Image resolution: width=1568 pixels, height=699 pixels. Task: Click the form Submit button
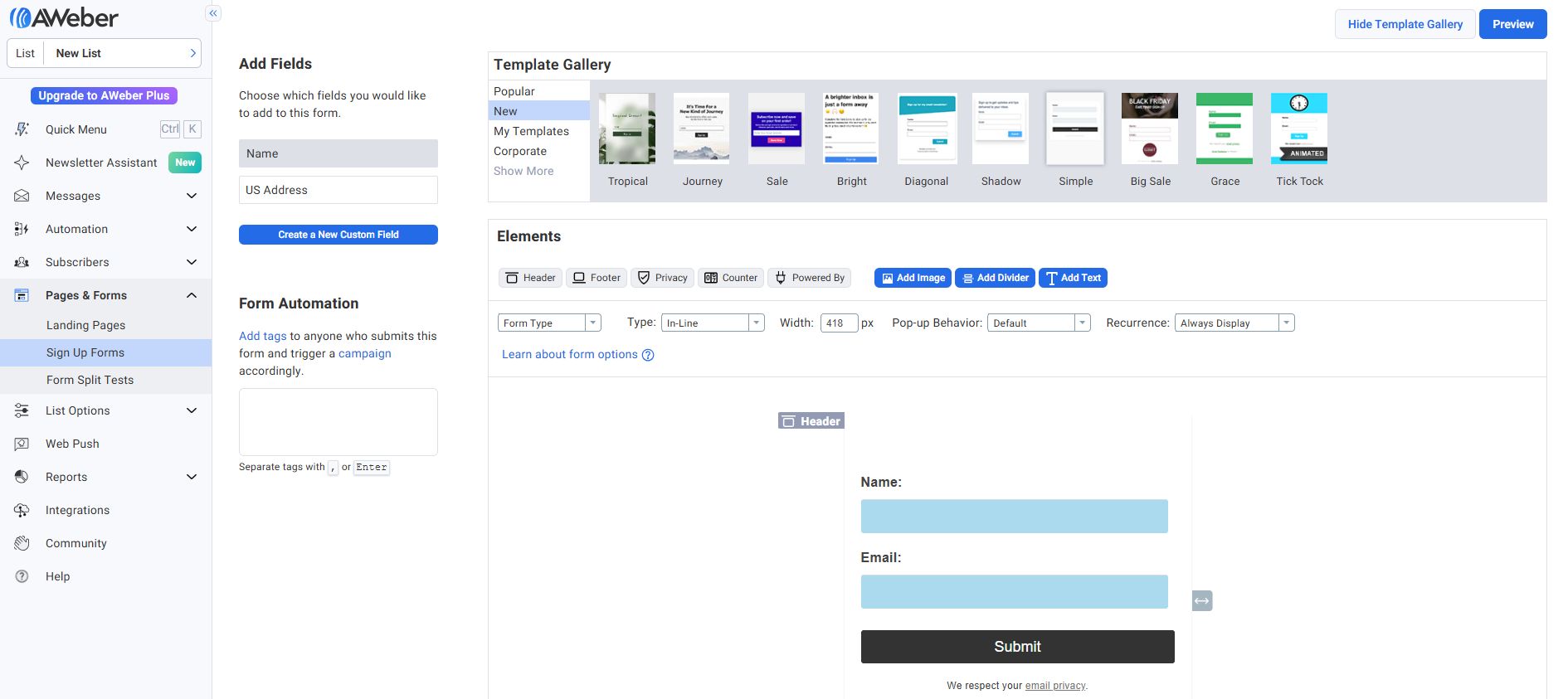[x=1017, y=647]
